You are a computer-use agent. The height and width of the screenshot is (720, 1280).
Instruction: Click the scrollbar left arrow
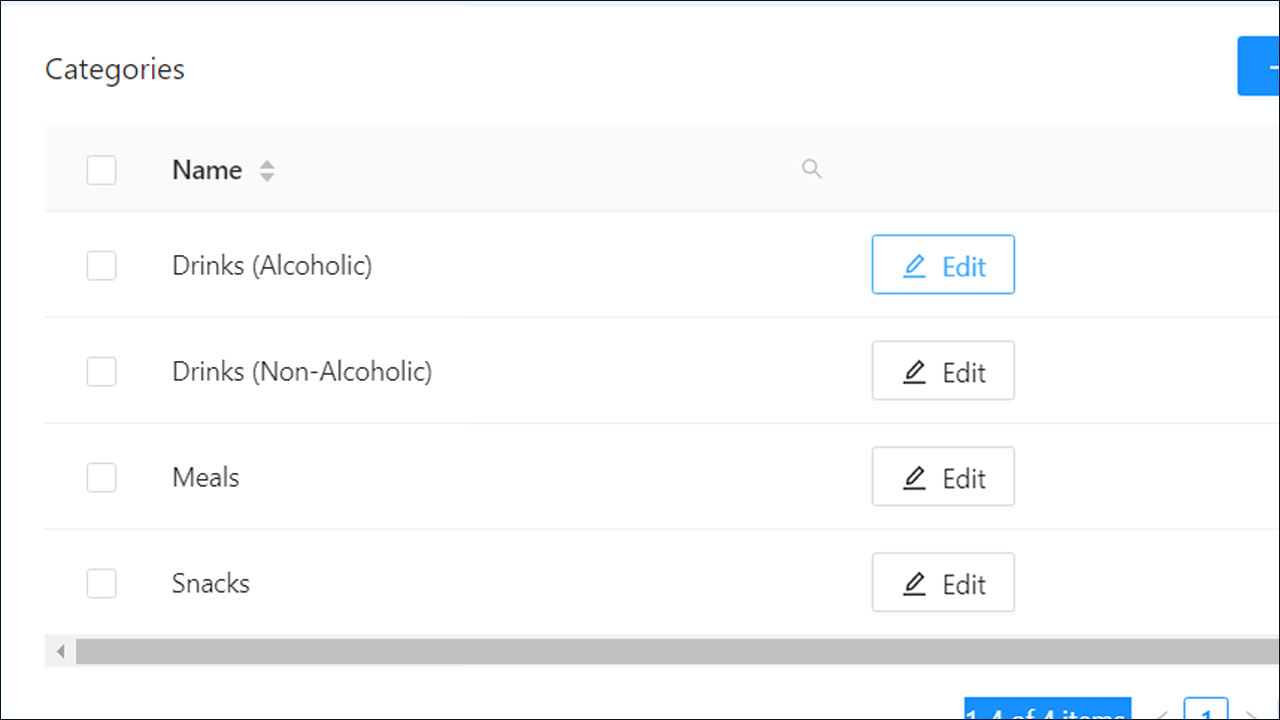(60, 652)
